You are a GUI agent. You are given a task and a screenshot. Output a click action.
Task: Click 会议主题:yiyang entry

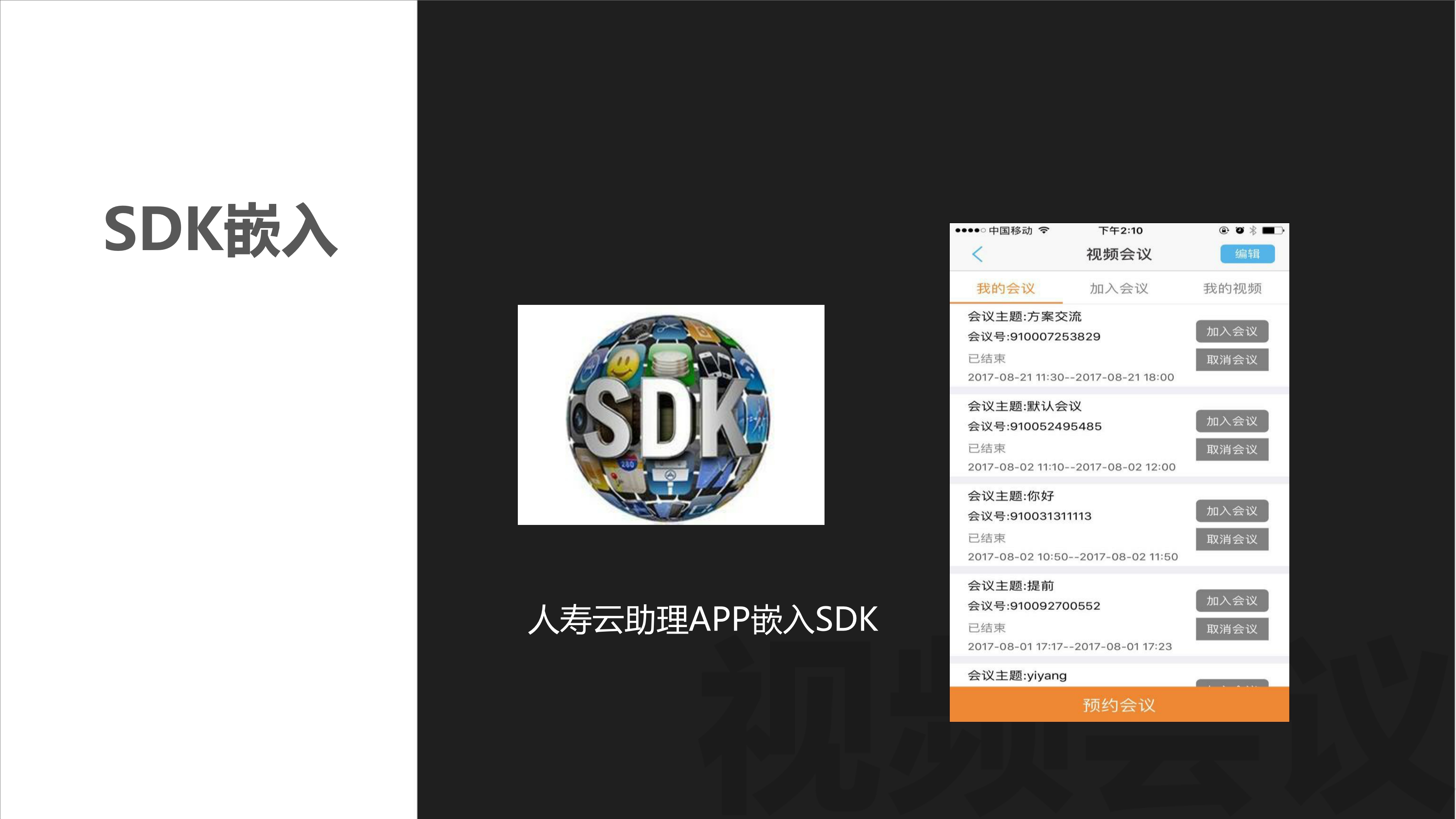[x=1017, y=676]
